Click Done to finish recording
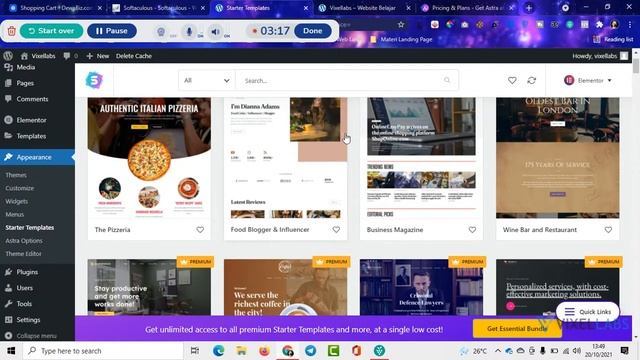The height and width of the screenshot is (360, 640). click(313, 31)
